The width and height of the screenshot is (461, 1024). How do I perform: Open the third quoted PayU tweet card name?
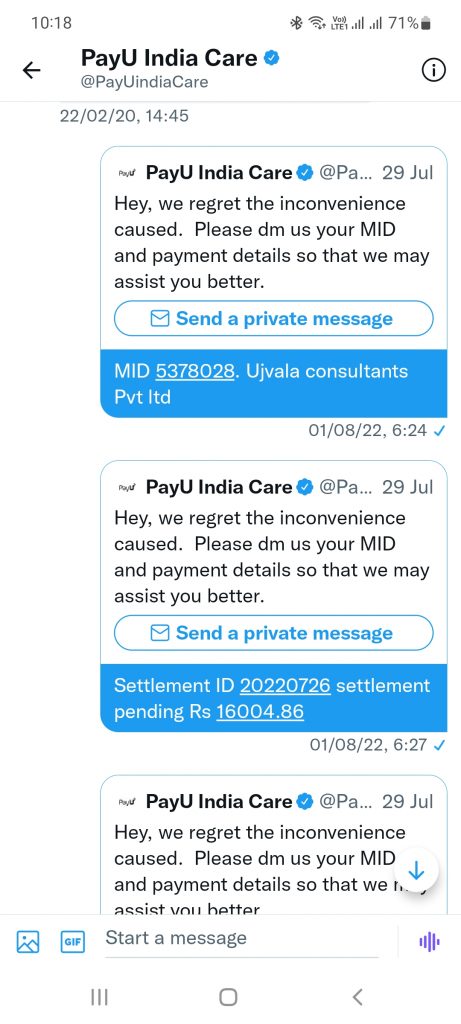click(219, 801)
